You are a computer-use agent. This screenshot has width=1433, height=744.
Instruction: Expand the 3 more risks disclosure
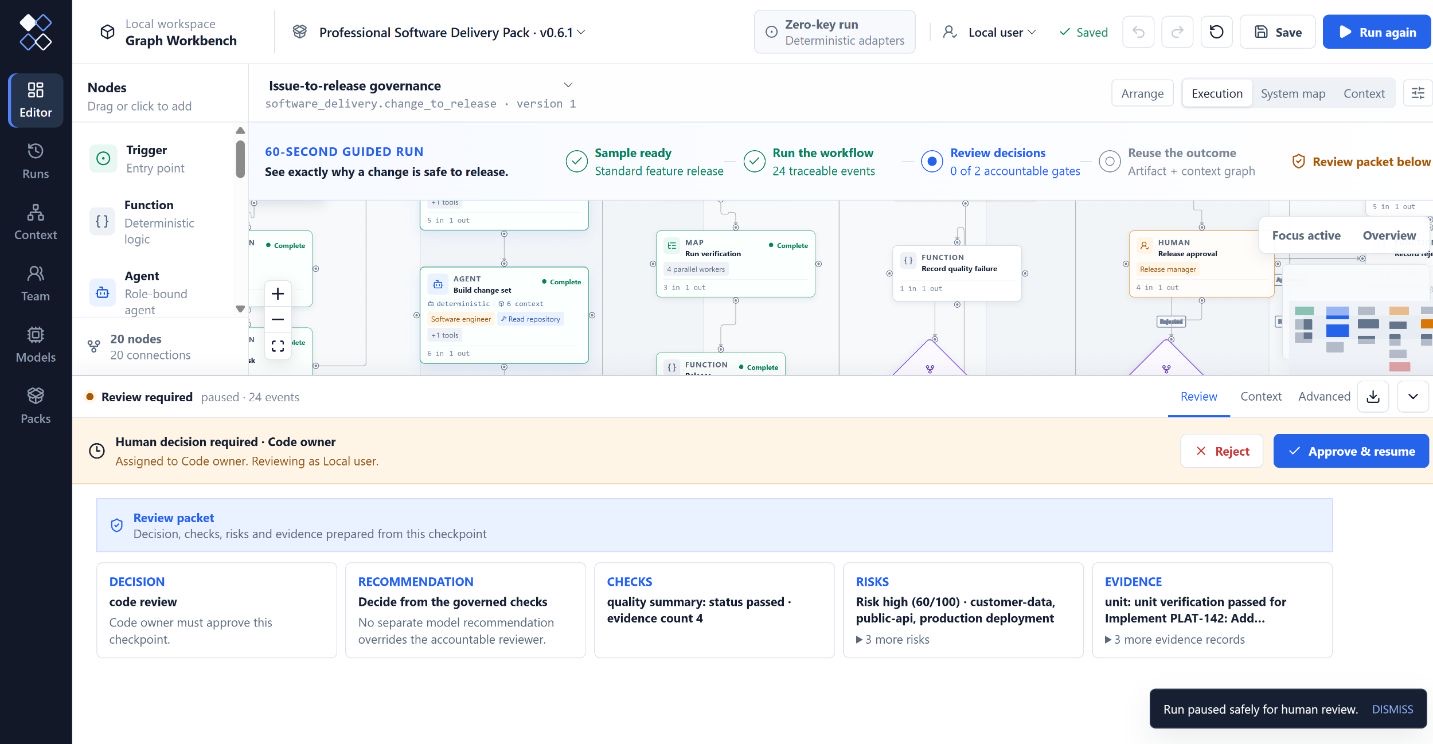point(893,640)
